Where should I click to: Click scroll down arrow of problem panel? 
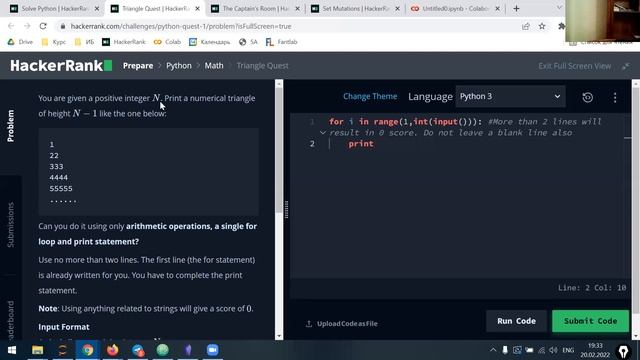coord(279,336)
